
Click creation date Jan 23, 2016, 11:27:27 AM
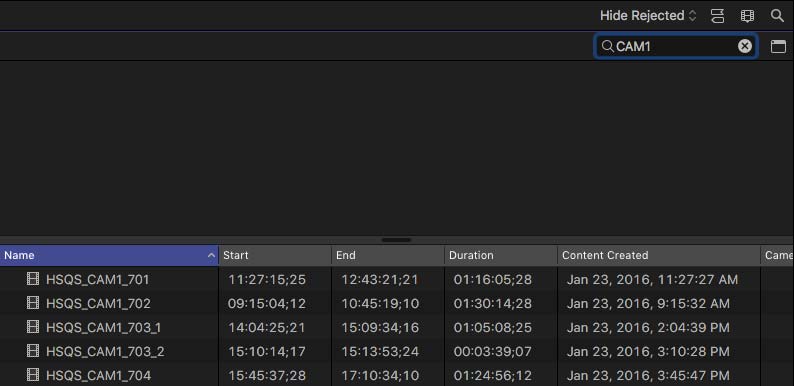(652, 280)
